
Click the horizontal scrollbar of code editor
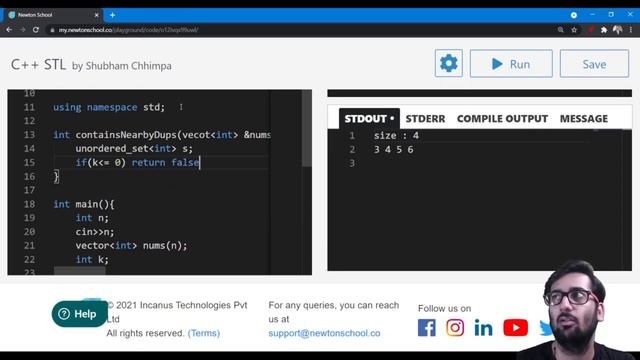pos(80,271)
